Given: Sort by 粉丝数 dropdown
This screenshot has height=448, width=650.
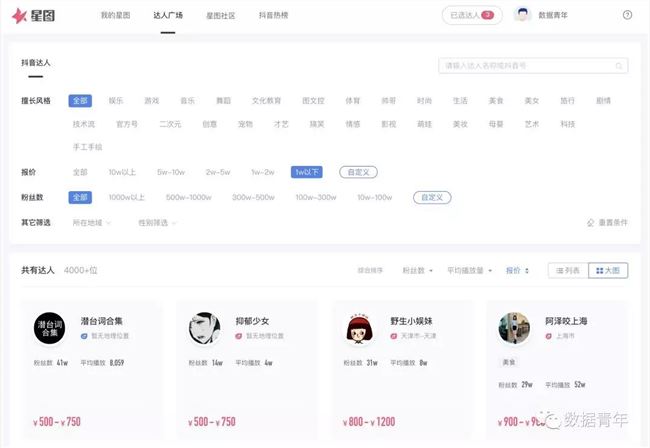Looking at the screenshot, I should point(419,270).
